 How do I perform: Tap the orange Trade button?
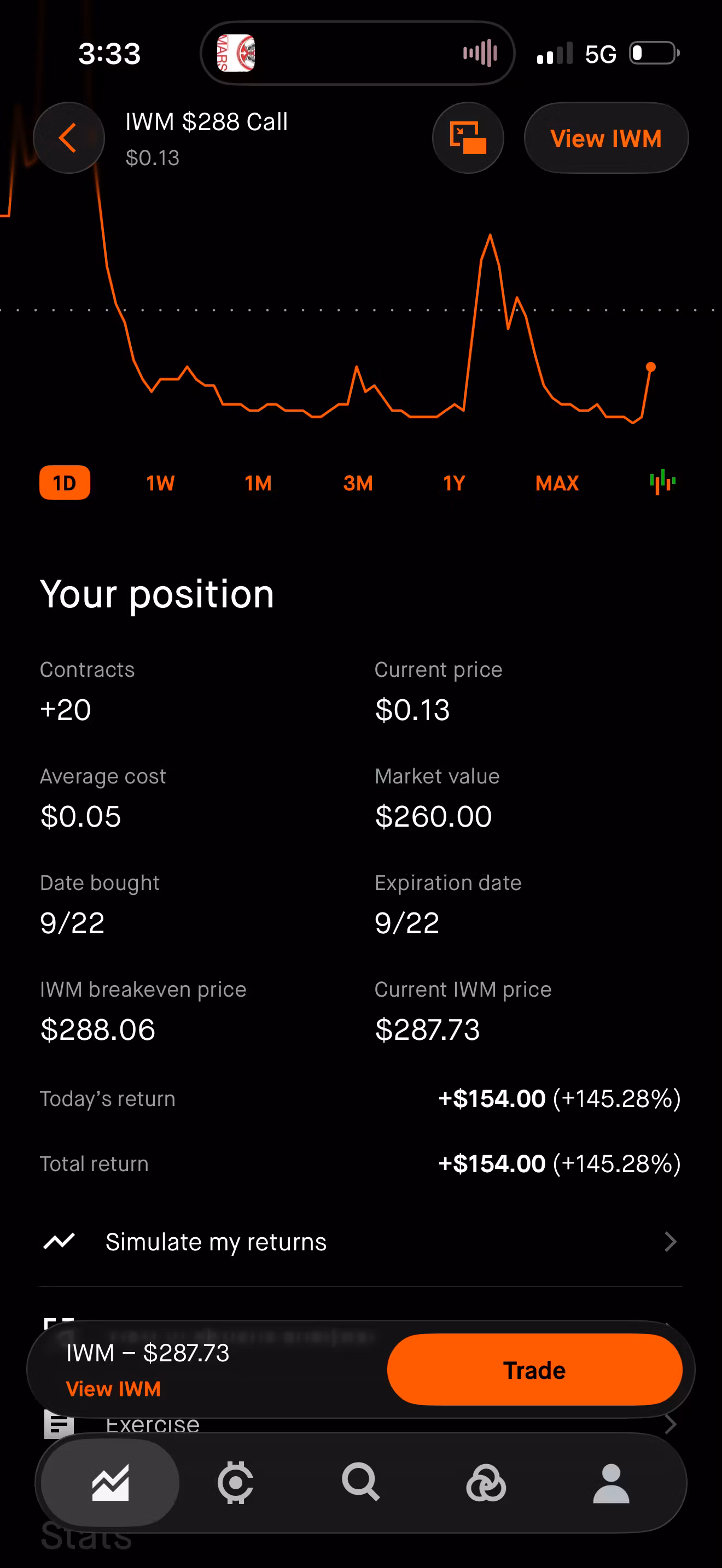(534, 1370)
